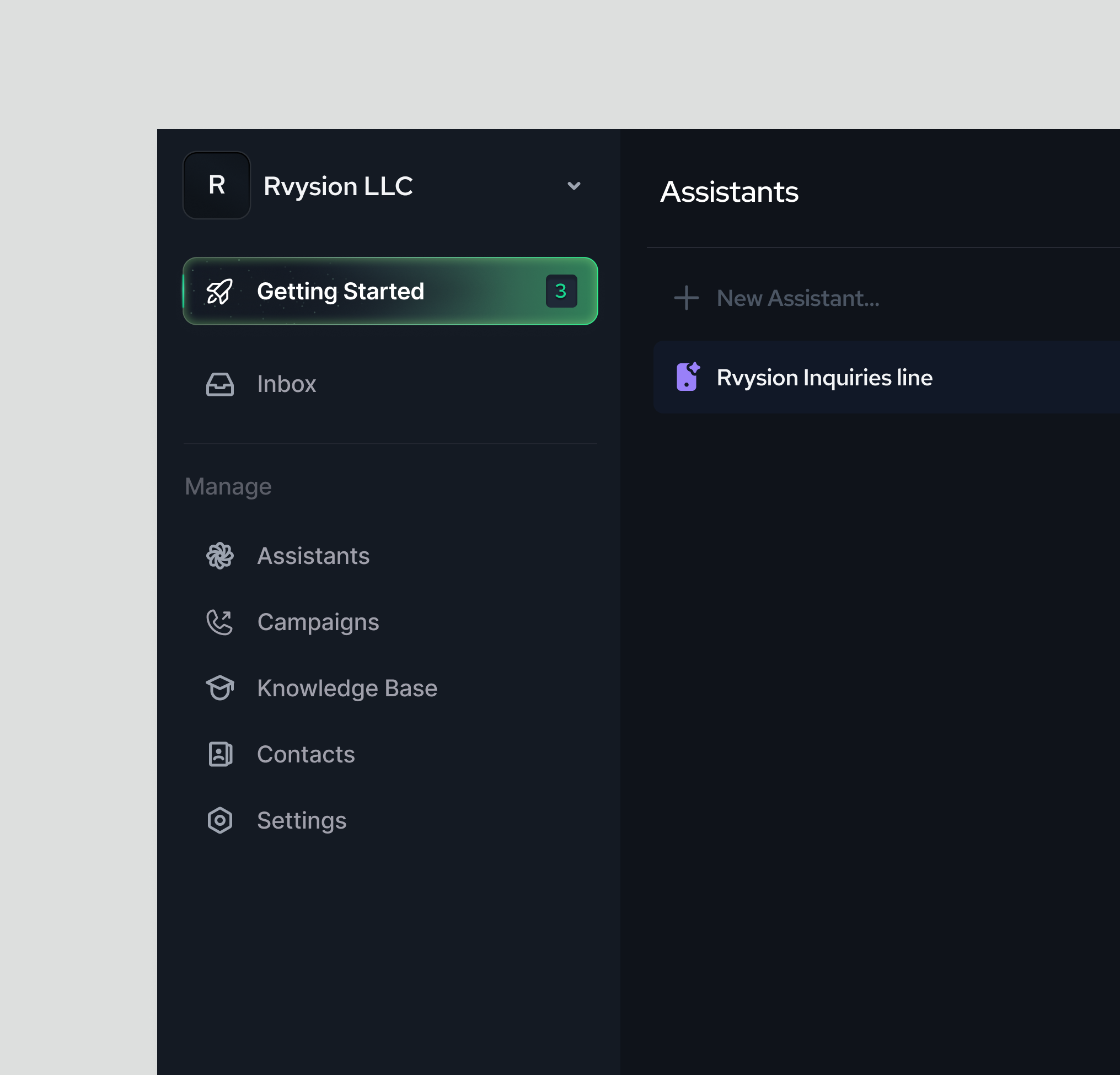Click the Manage section label
The image size is (1120, 1075).
tap(227, 486)
